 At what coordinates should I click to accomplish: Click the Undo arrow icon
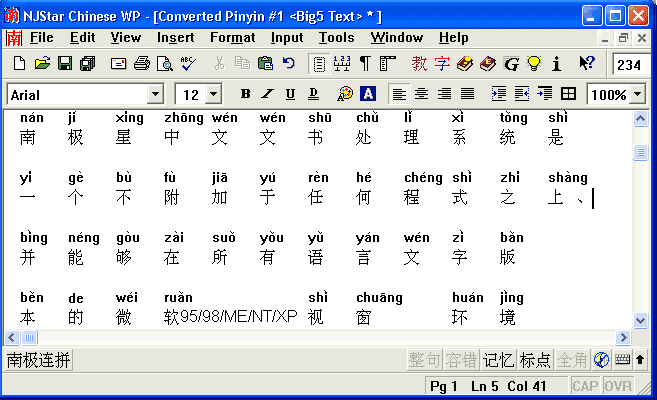pos(289,64)
